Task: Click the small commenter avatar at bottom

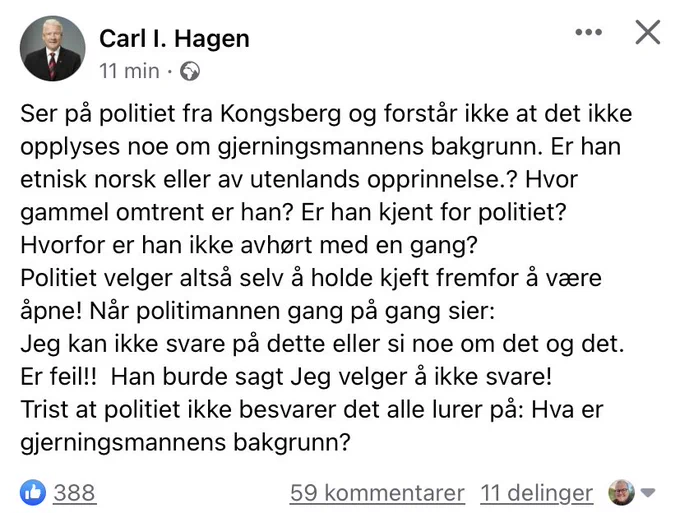Action: tap(621, 493)
